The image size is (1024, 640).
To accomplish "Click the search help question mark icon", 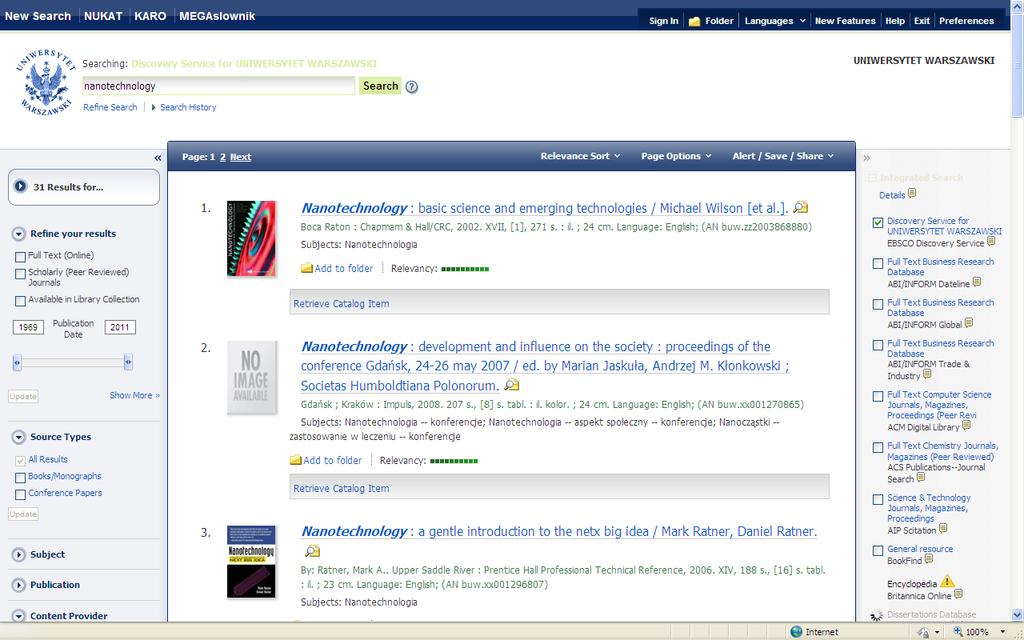I will (x=411, y=87).
